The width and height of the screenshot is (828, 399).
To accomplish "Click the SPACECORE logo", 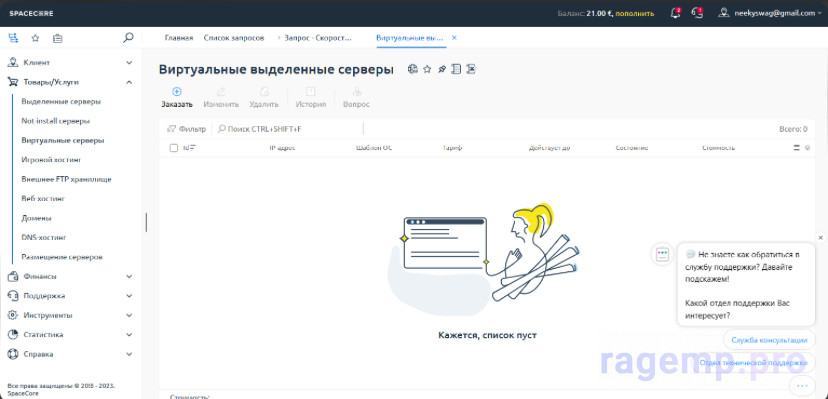I will (x=31, y=14).
